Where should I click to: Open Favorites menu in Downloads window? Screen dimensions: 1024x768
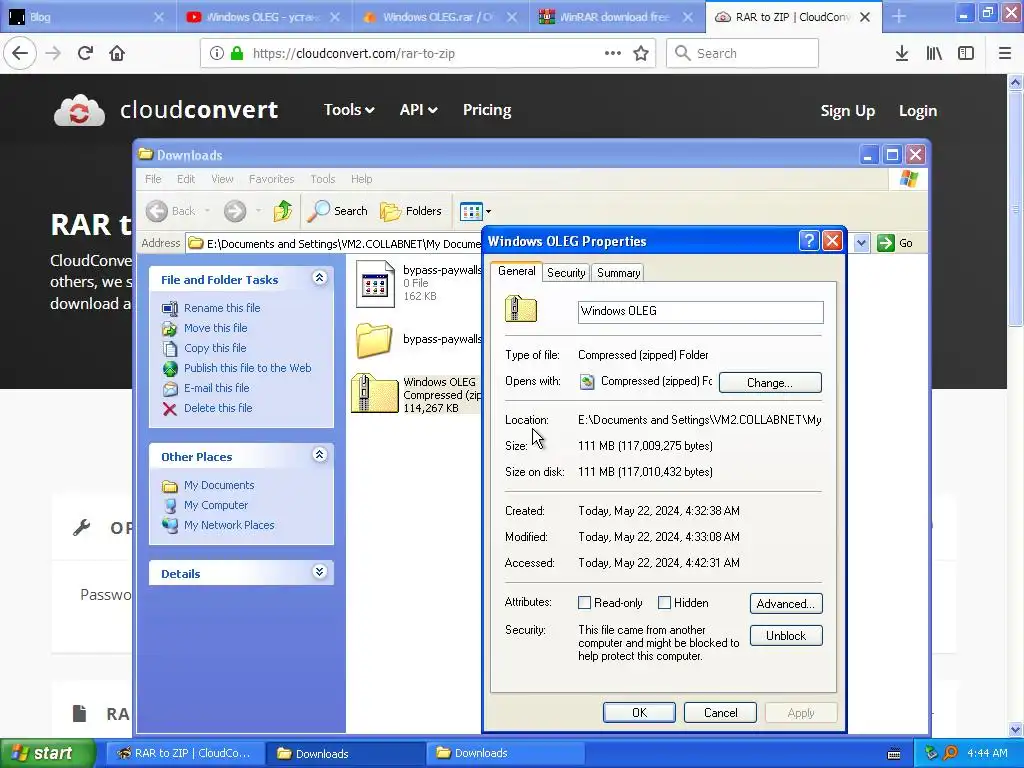[271, 179]
